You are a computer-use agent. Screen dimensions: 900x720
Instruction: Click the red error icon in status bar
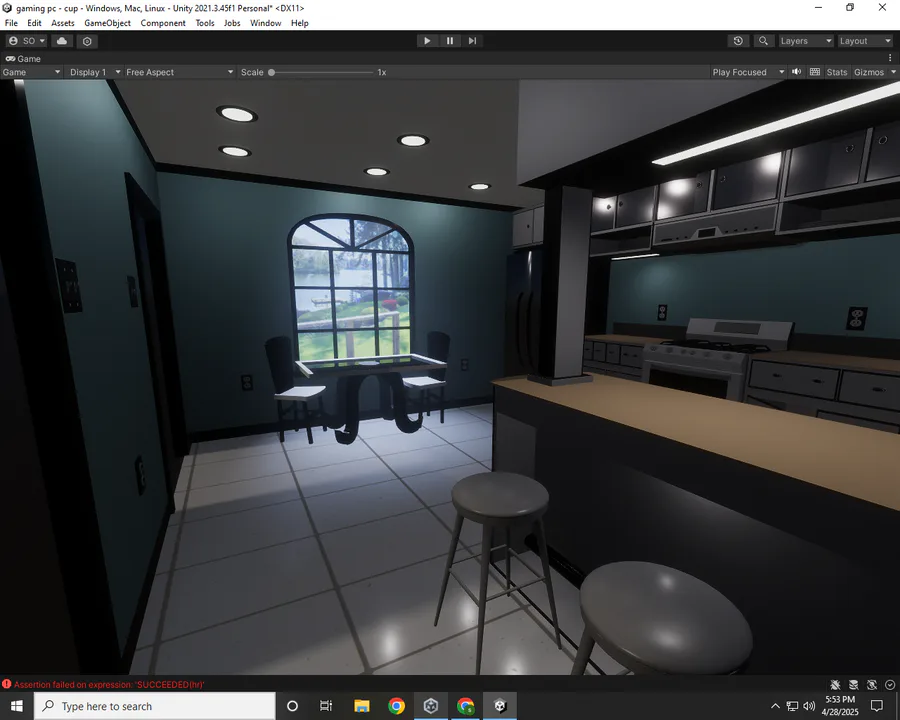tap(6, 684)
